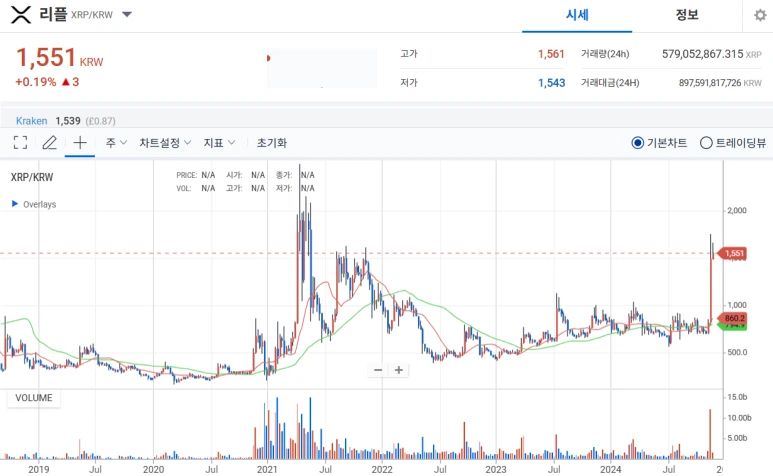Toggle fullscreen chart mode icon
The image size is (773, 476).
(x=20, y=143)
